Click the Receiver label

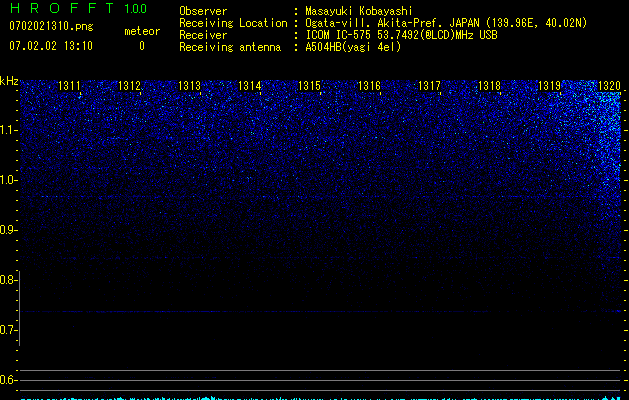pyautogui.click(x=203, y=35)
